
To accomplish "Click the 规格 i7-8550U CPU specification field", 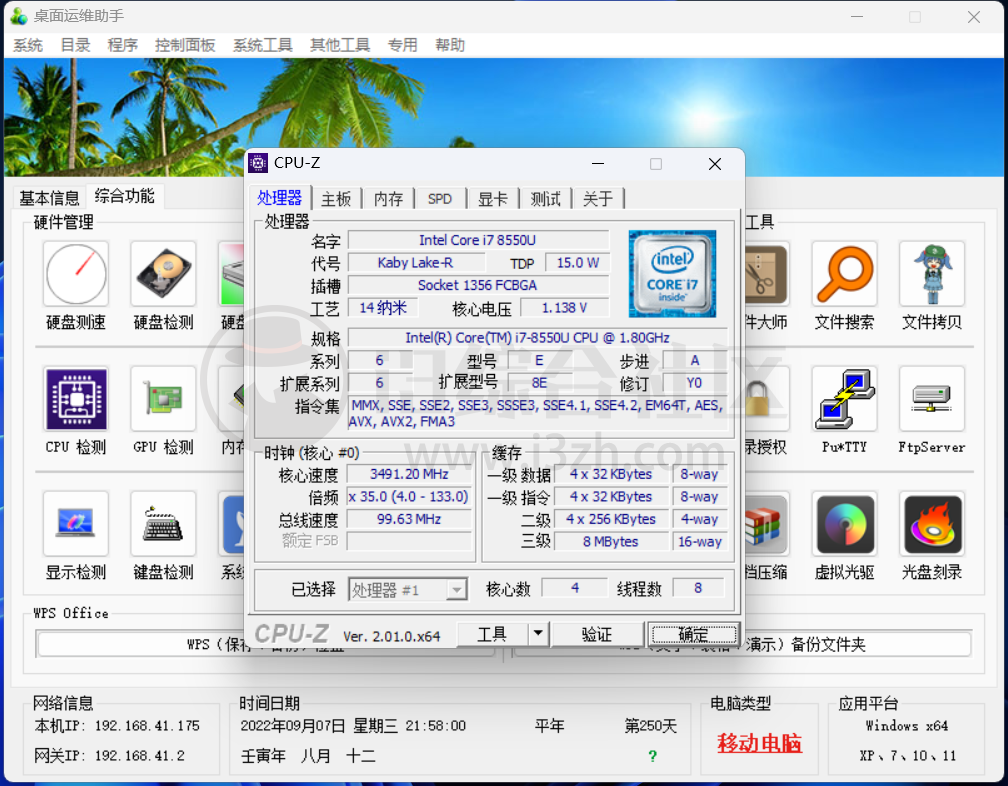I will (537, 337).
